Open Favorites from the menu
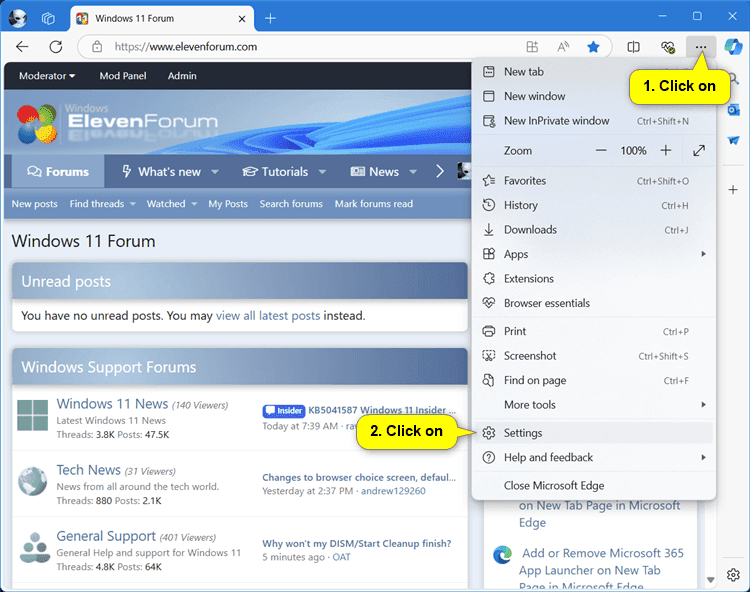750x592 pixels. 594,181
